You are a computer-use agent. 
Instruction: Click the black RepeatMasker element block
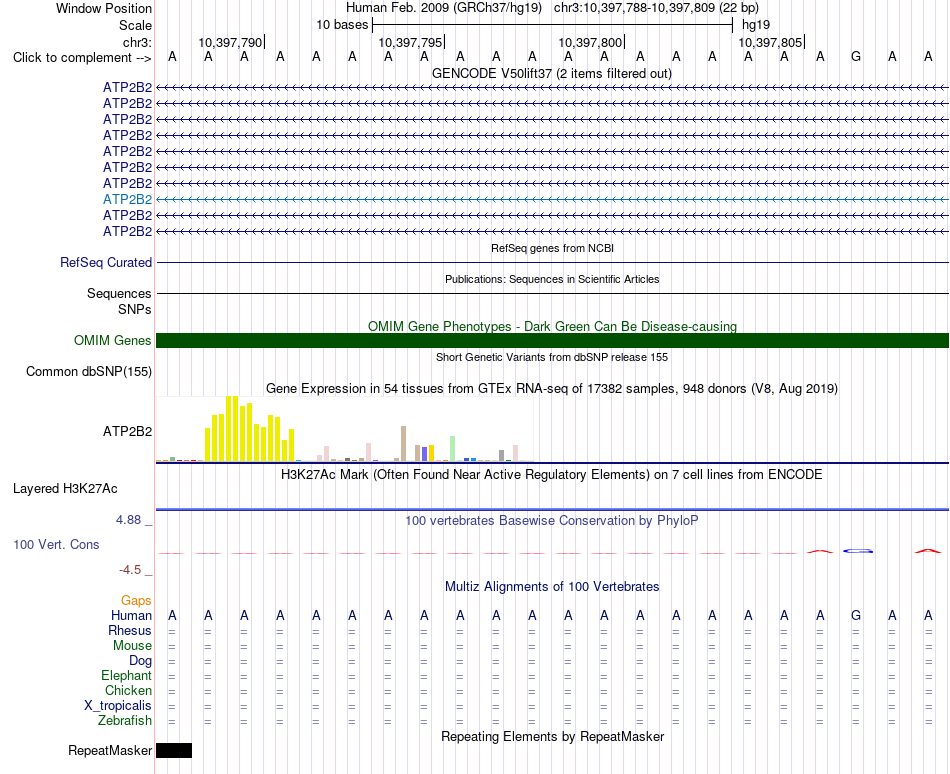[174, 750]
